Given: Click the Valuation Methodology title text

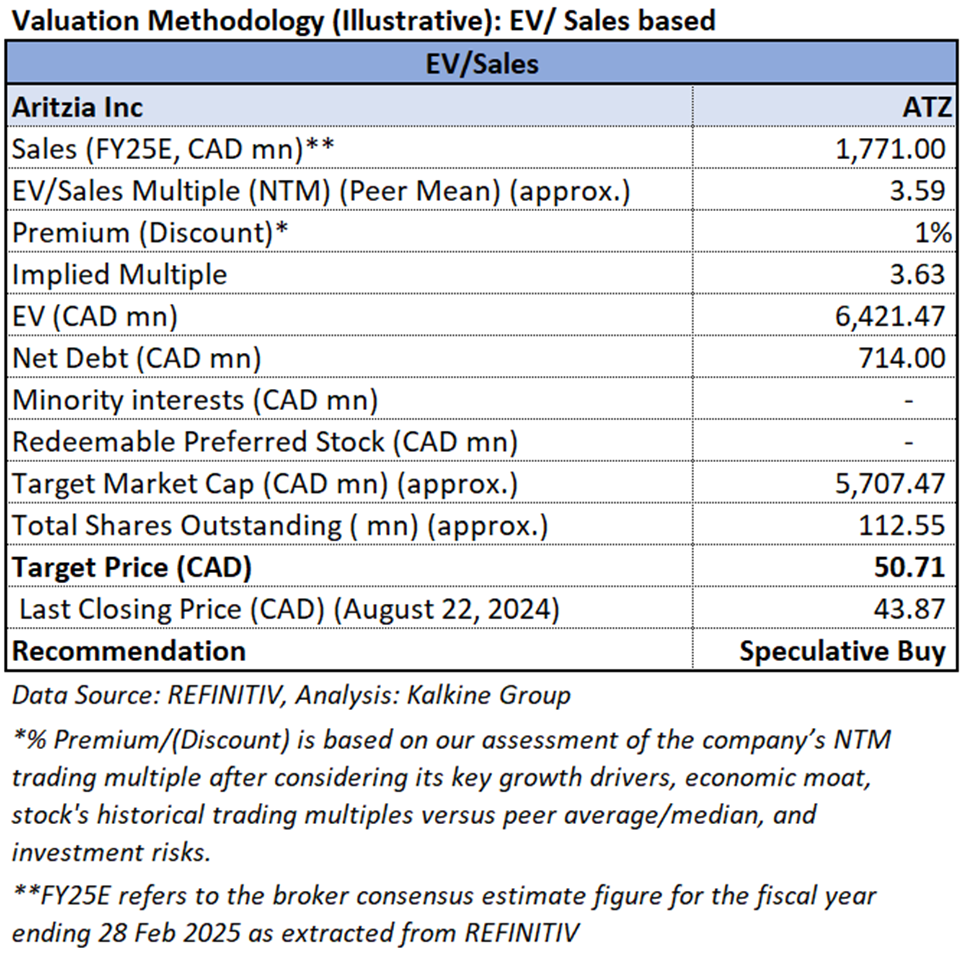Looking at the screenshot, I should (362, 20).
